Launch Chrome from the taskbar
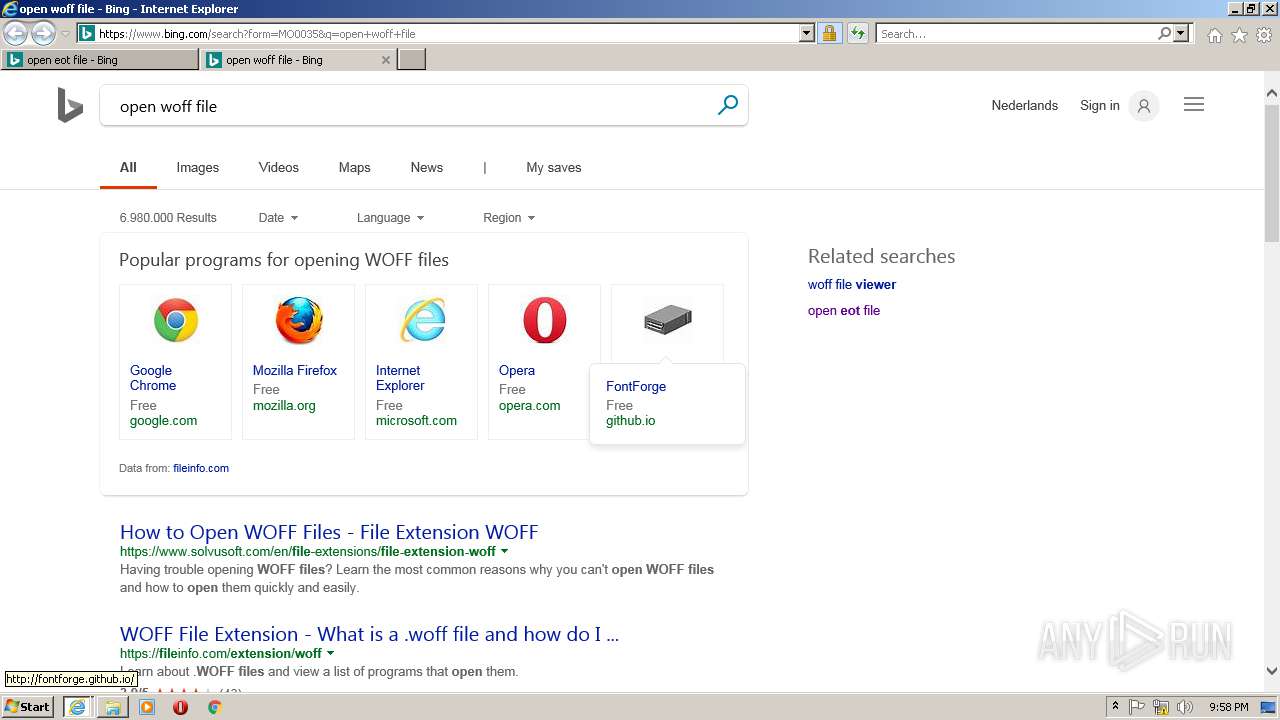Screen dimensions: 1280x720 pos(214,707)
